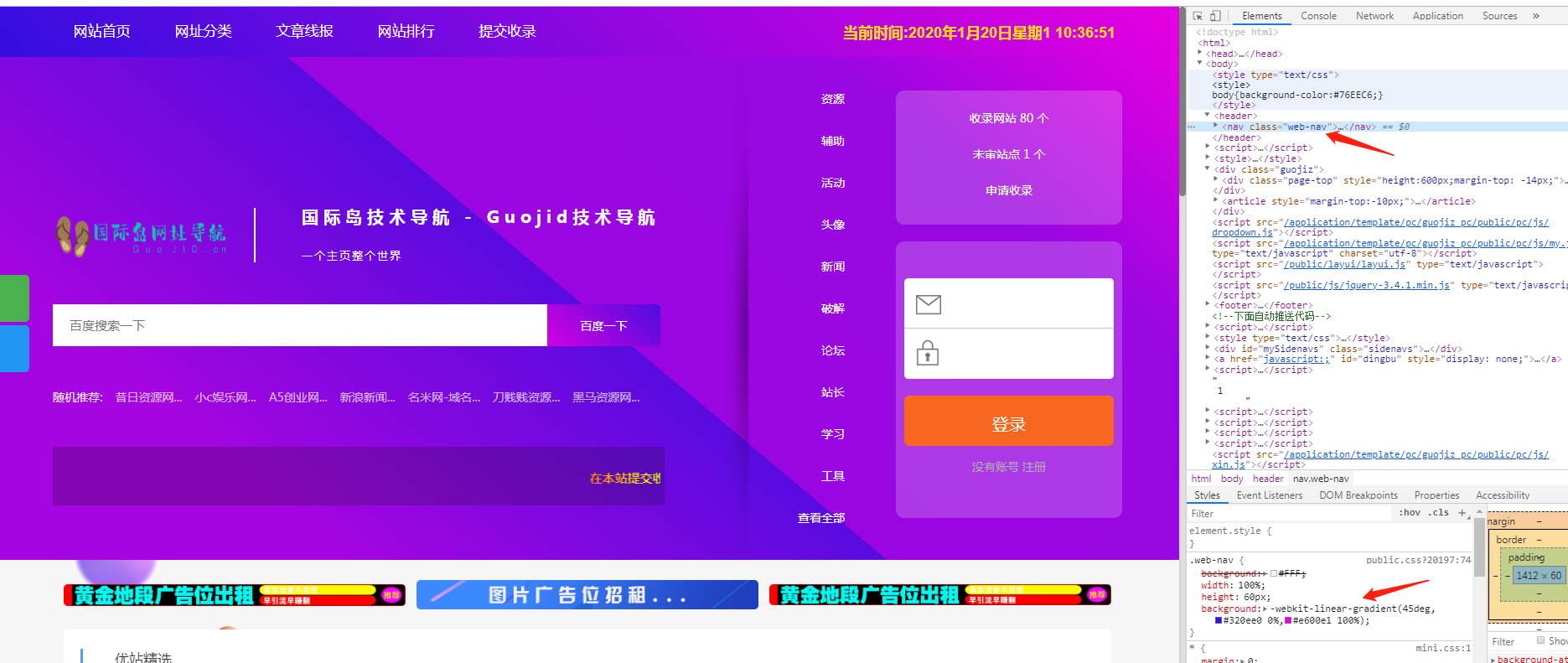The height and width of the screenshot is (663, 1568).
Task: Open the 论坛 category link
Action: click(833, 350)
